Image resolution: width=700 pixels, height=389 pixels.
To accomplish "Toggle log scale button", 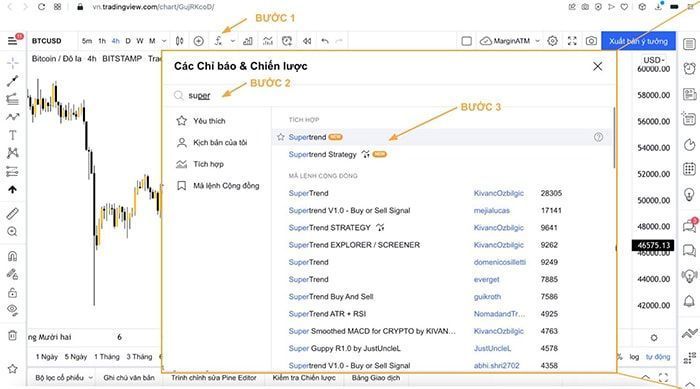I will [634, 357].
